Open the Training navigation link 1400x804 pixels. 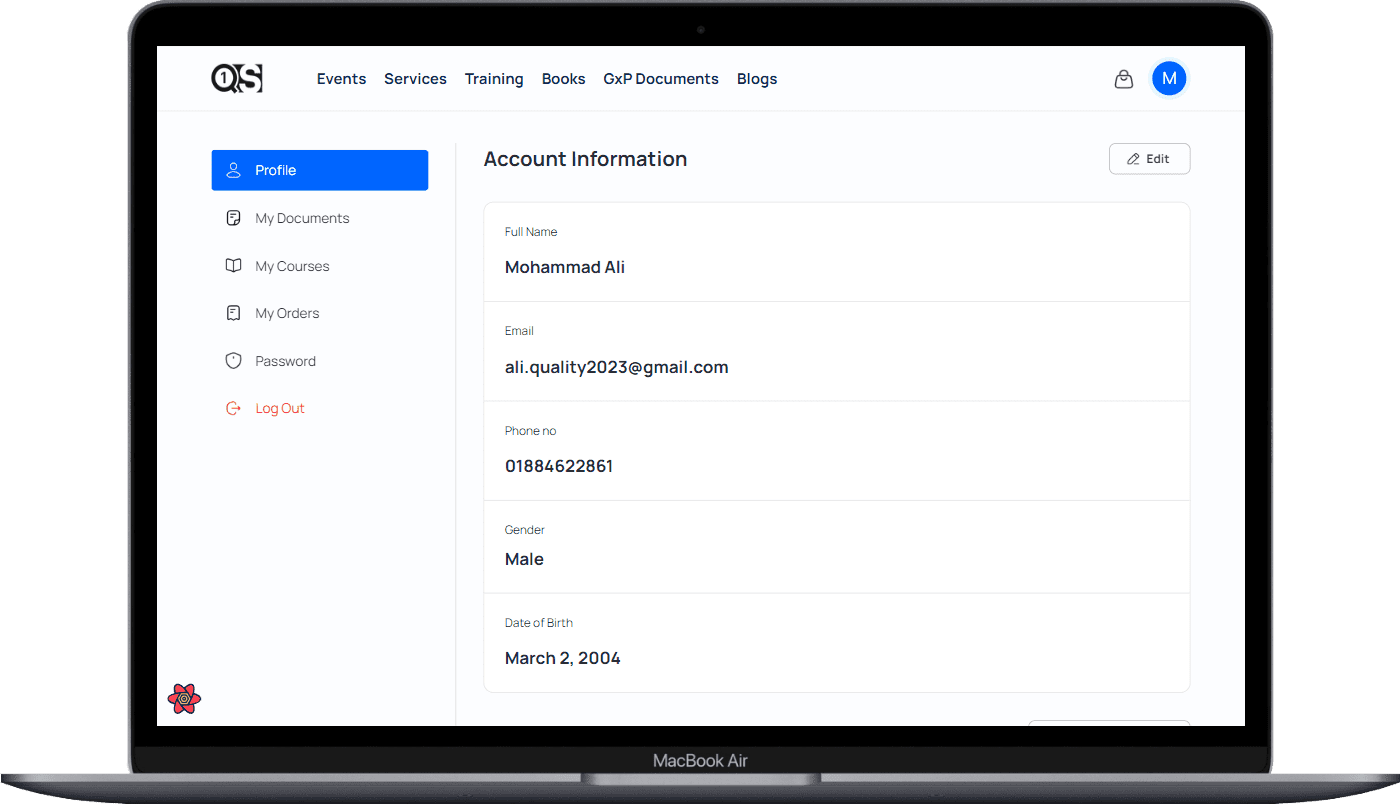[x=494, y=79]
